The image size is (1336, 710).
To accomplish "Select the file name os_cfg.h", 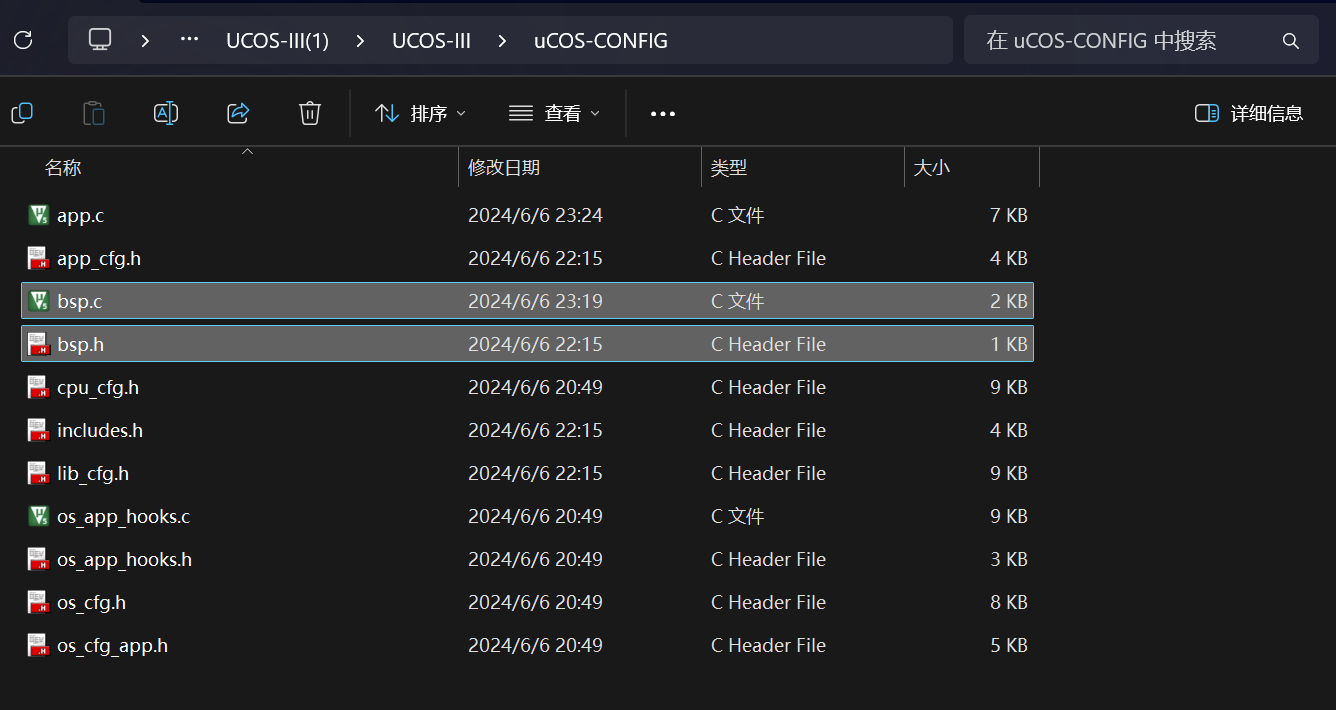I will point(91,603).
